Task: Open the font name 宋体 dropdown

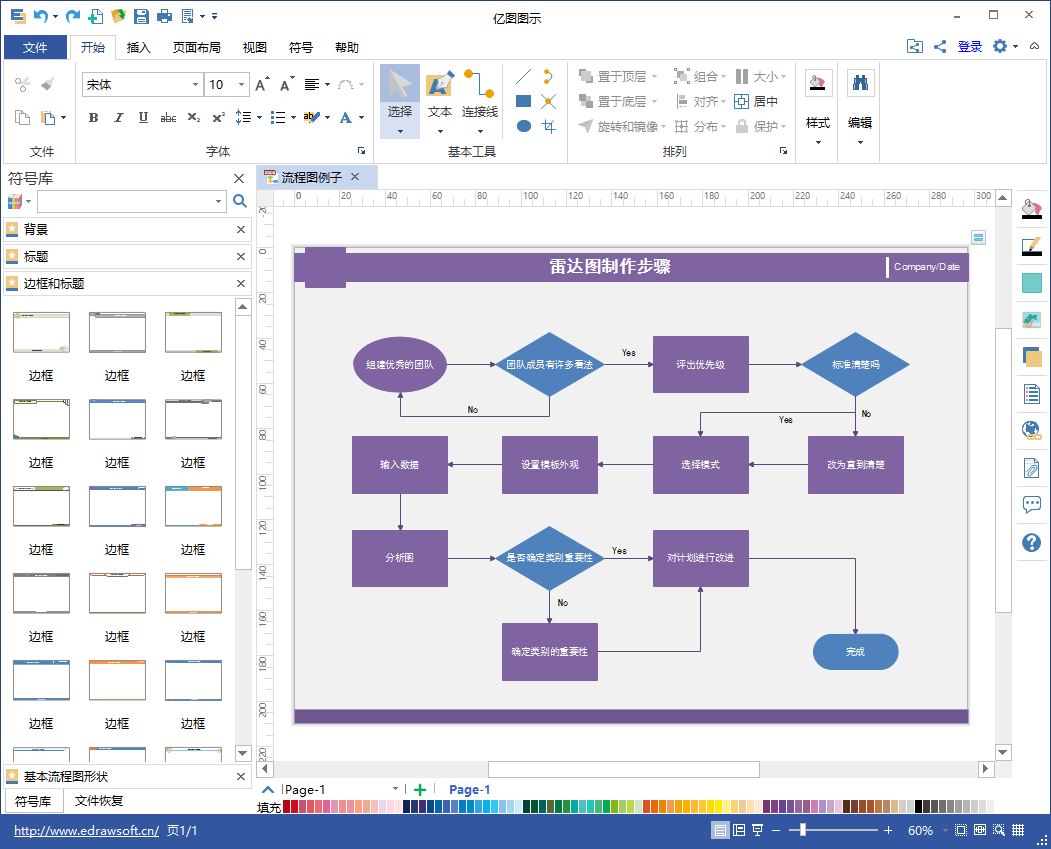Action: point(195,84)
